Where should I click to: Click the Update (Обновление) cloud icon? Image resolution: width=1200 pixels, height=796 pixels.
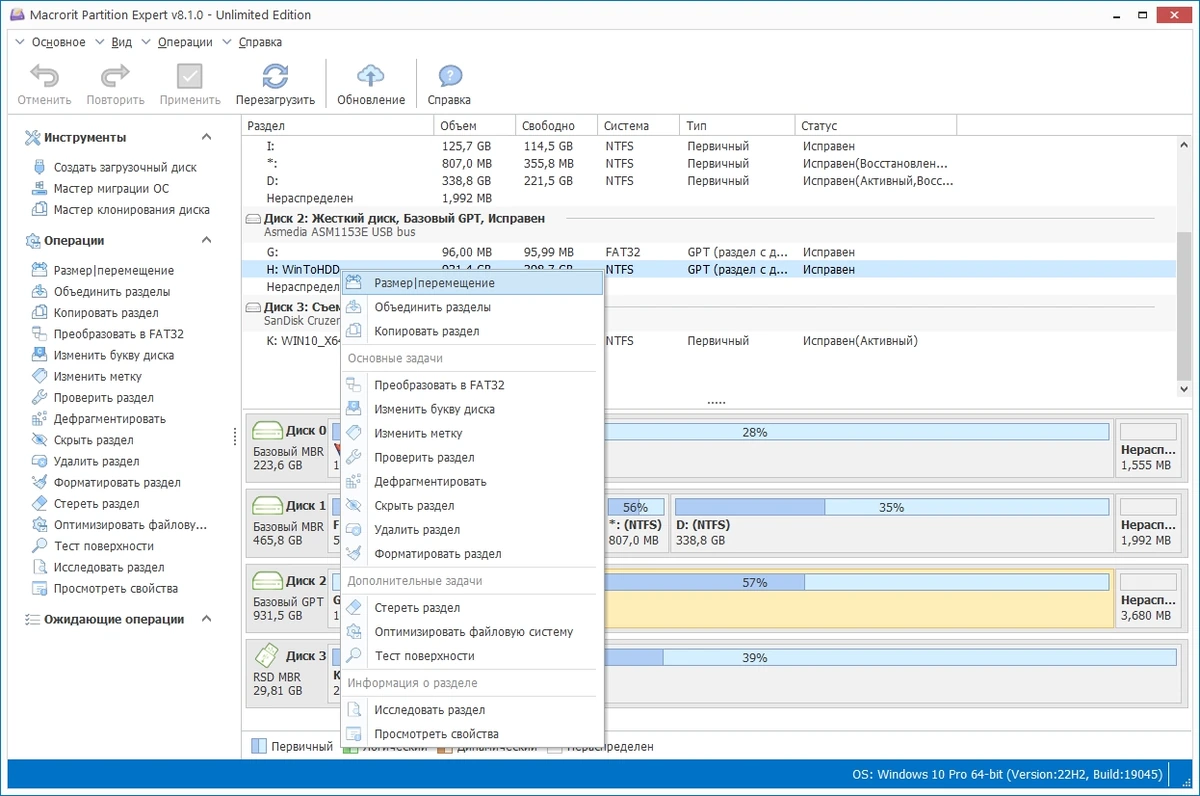tap(371, 77)
